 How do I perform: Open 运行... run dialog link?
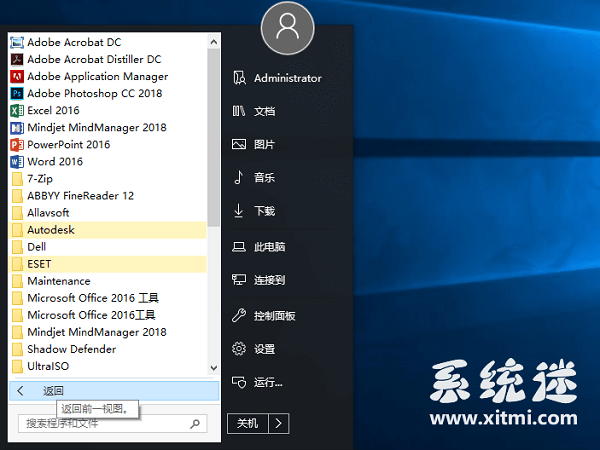click(x=268, y=382)
